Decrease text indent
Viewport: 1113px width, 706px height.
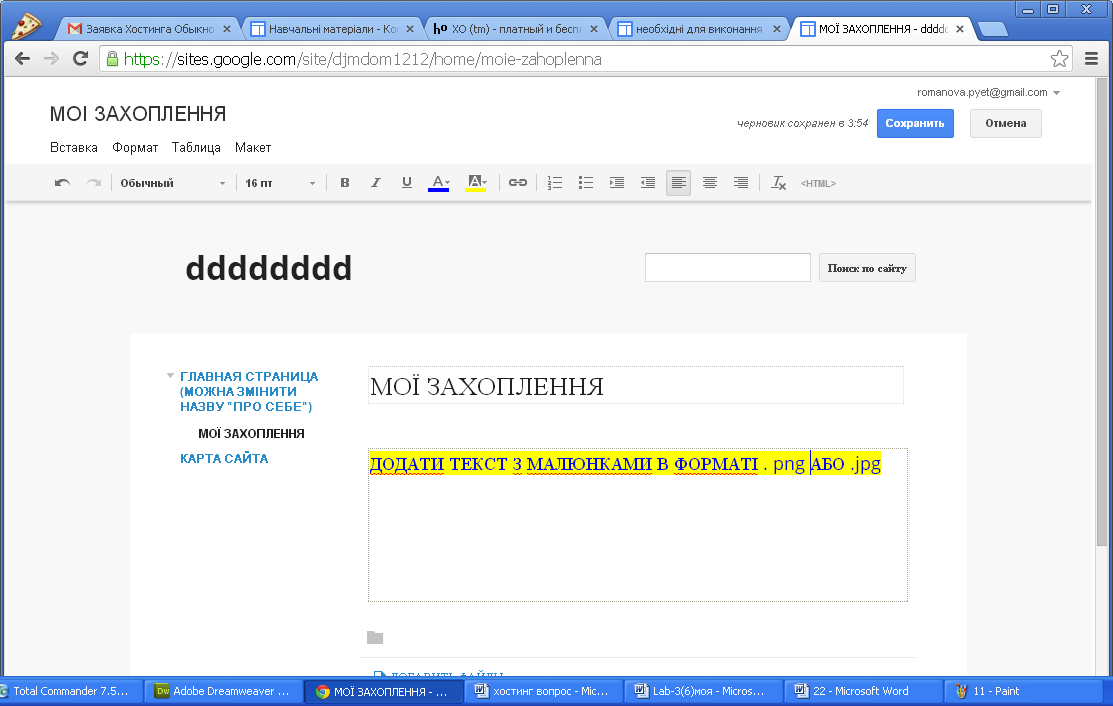[647, 183]
